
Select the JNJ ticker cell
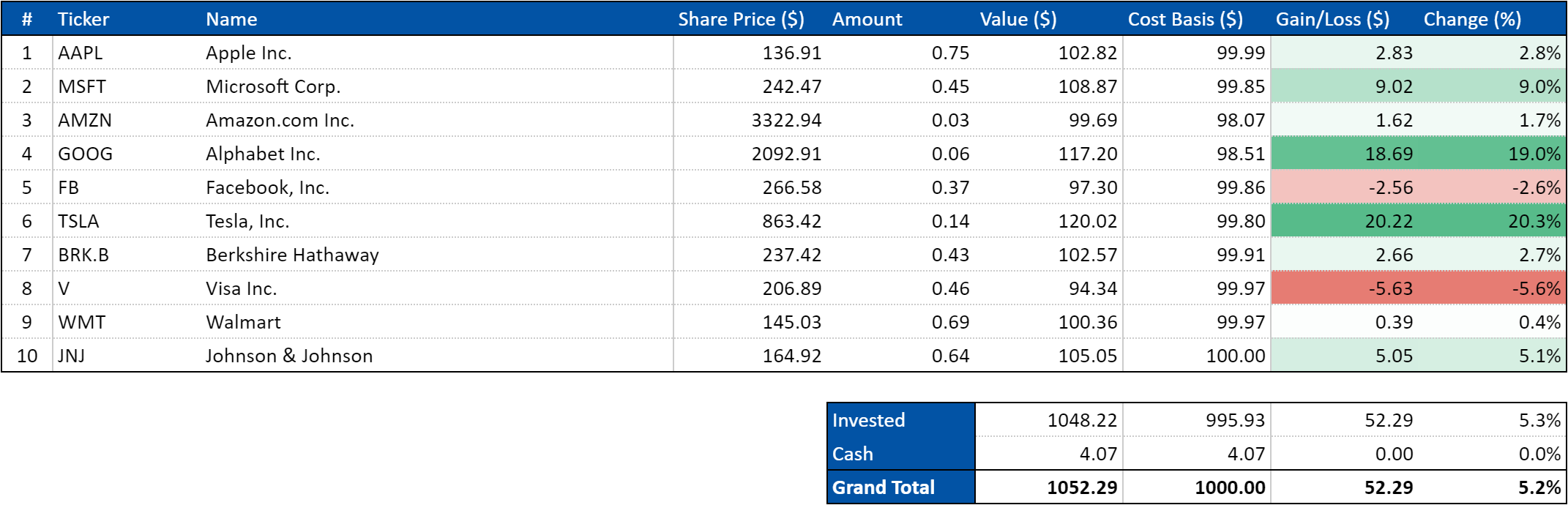(x=127, y=356)
